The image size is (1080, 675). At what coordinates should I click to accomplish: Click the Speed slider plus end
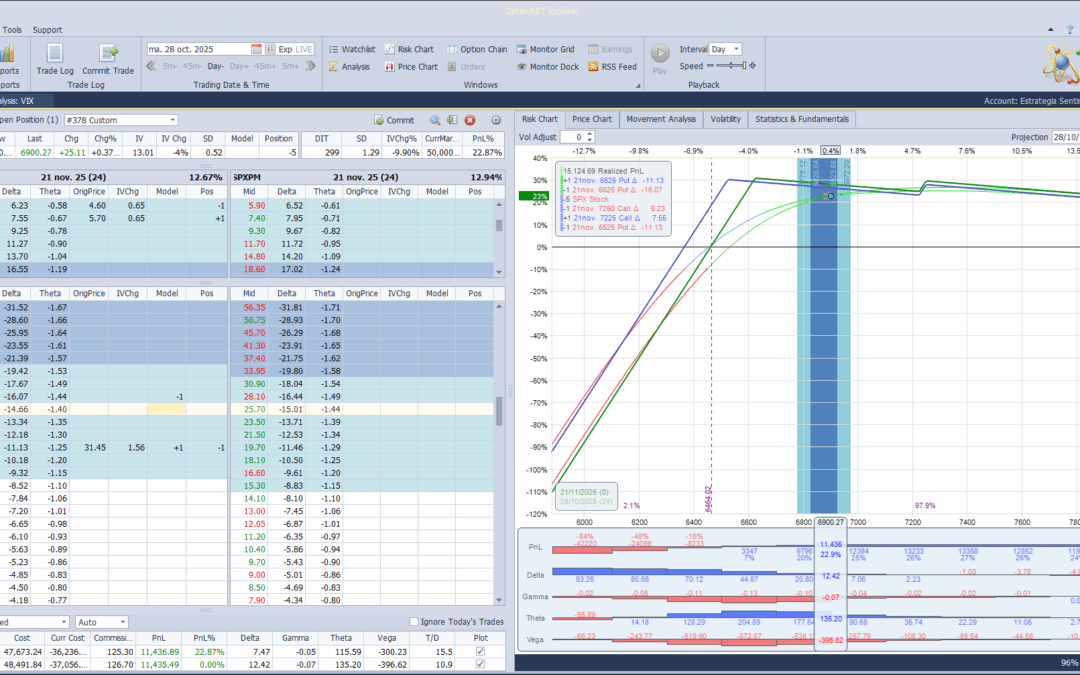click(x=752, y=66)
